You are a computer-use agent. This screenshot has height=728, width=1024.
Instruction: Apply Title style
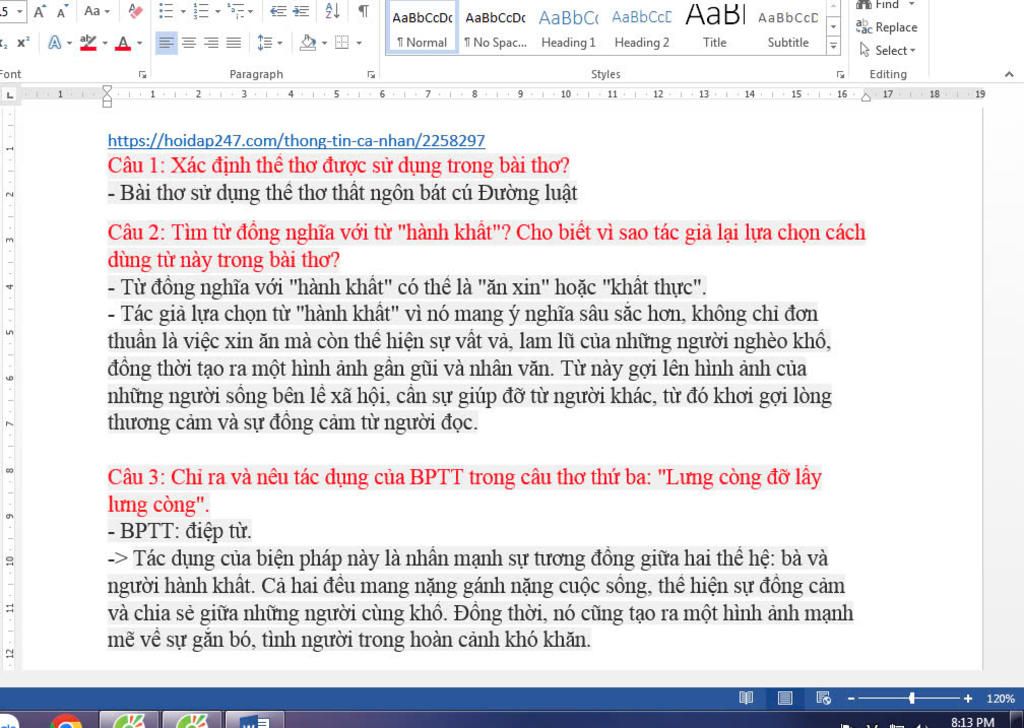pyautogui.click(x=714, y=27)
